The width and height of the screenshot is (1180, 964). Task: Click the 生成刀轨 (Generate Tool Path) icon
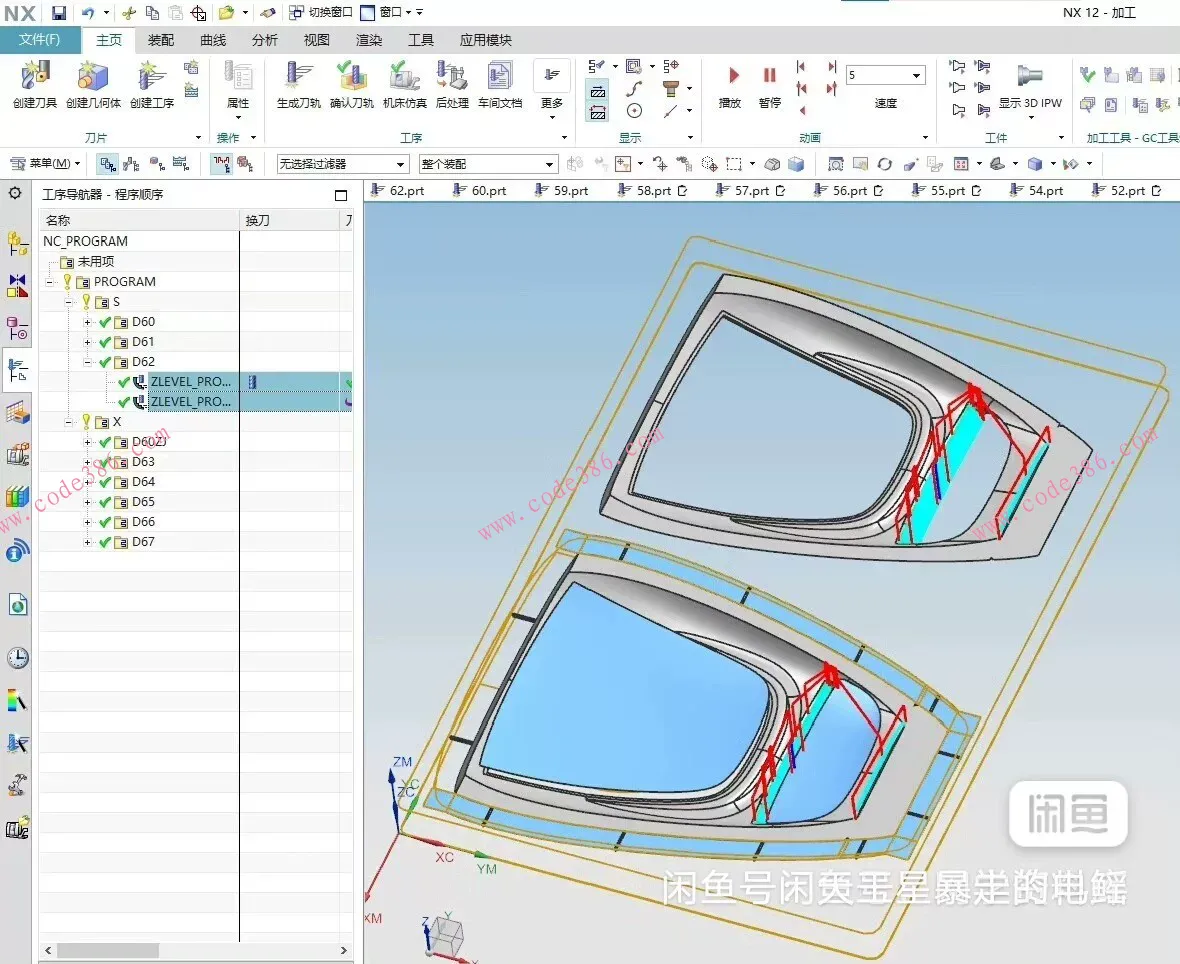click(298, 78)
